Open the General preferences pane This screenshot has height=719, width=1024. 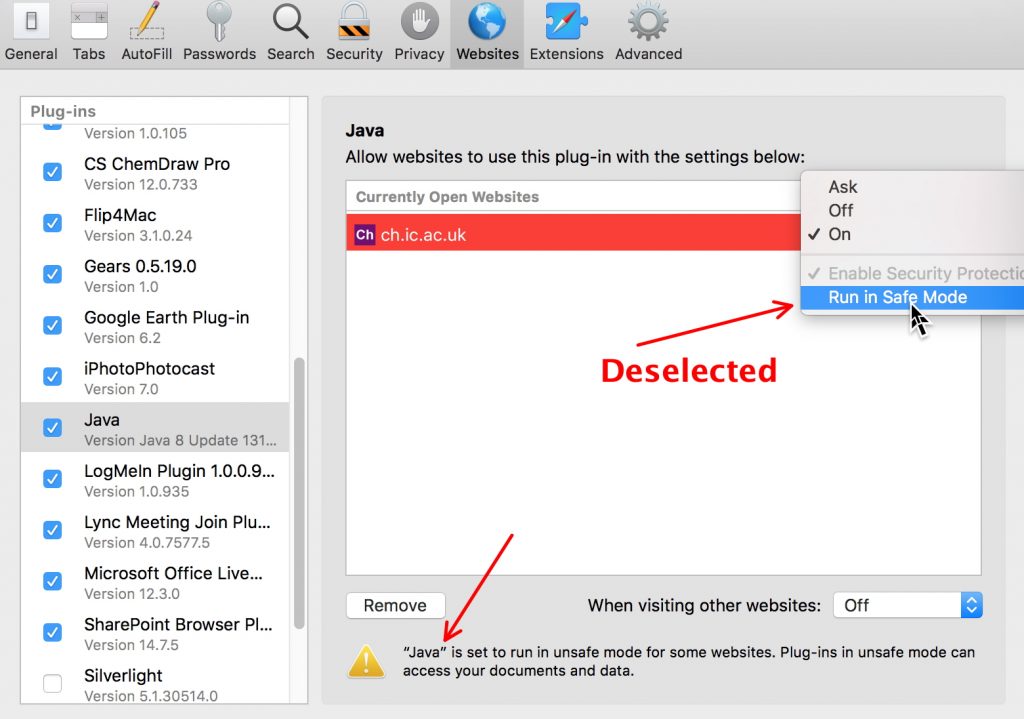[x=31, y=32]
